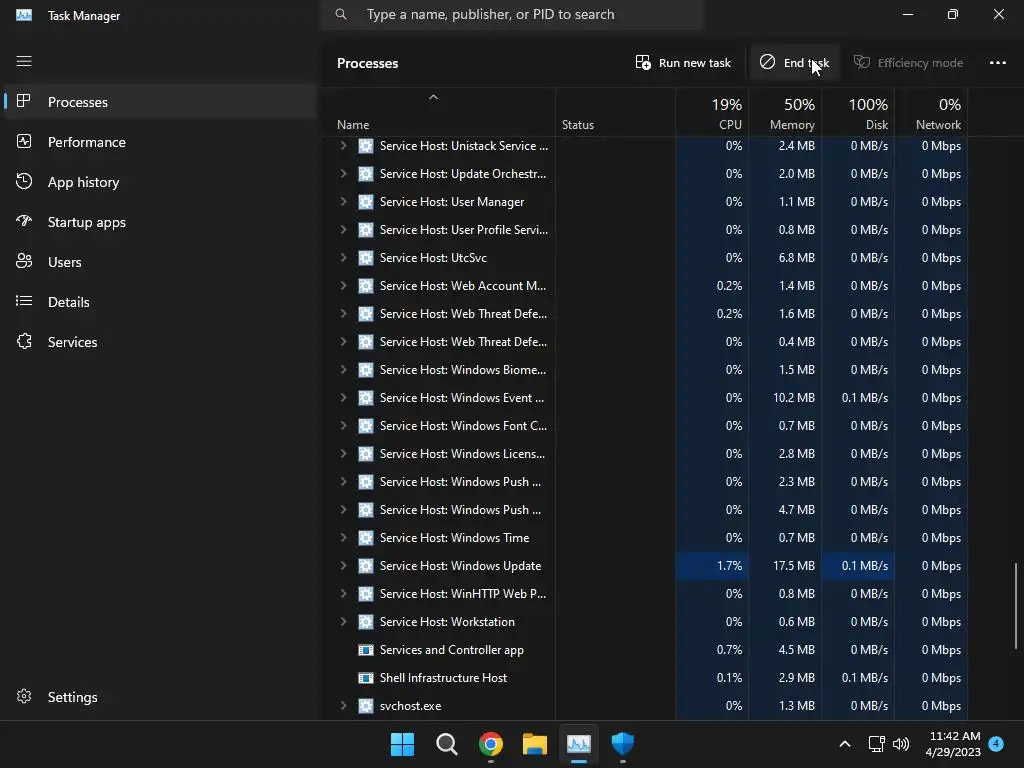The width and height of the screenshot is (1024, 768).
Task: Click the process search input field
Action: coord(512,14)
